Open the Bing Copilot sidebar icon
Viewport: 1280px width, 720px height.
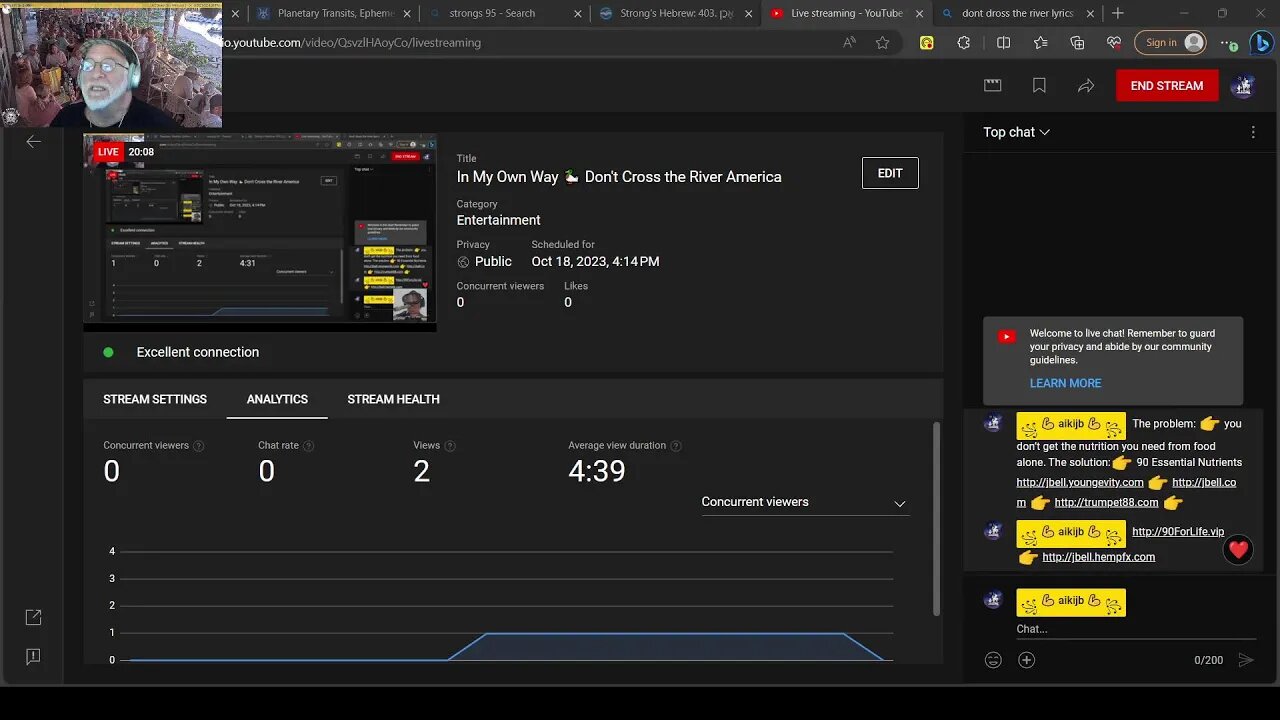coord(1261,43)
